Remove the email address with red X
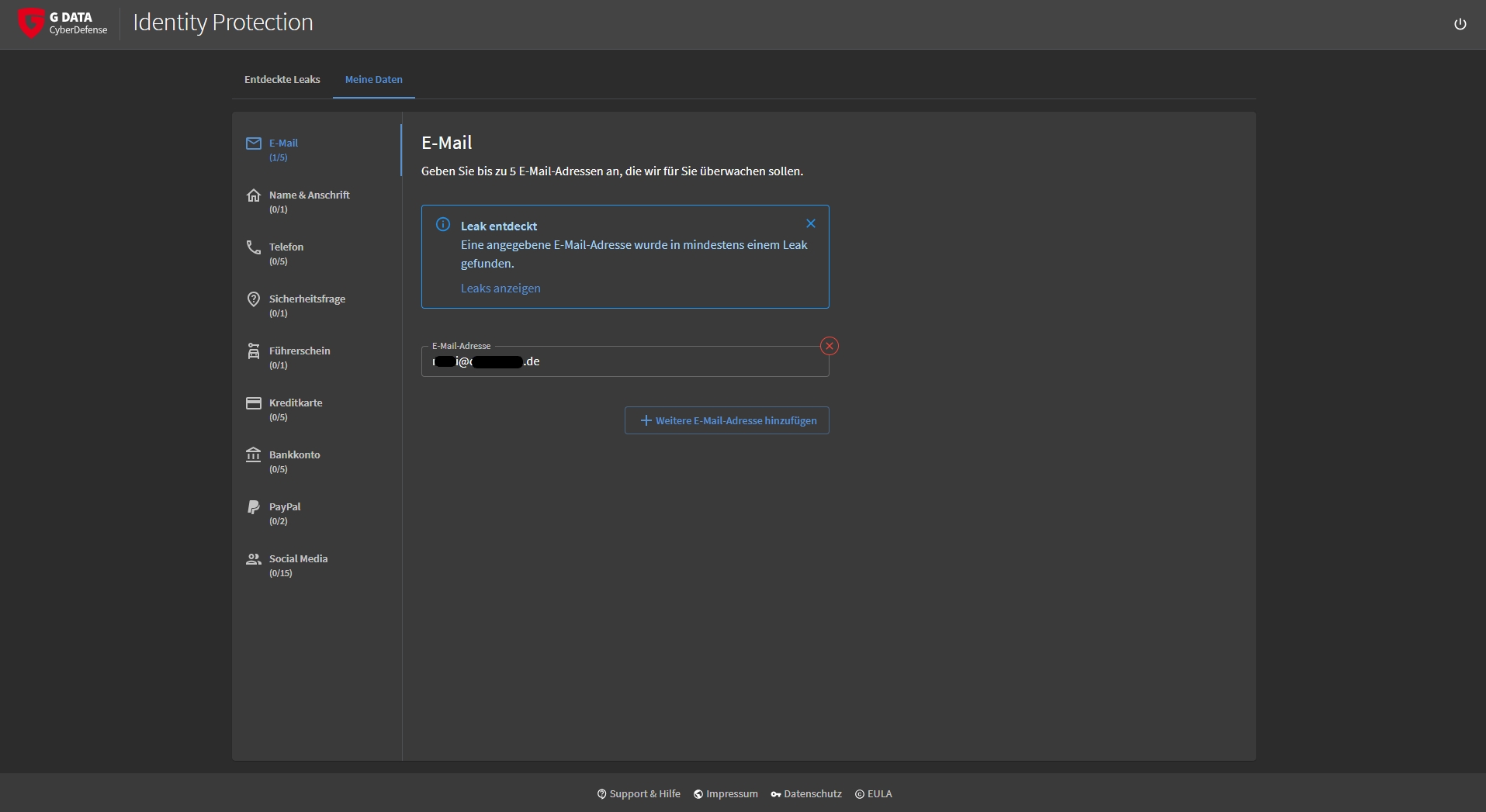Image resolution: width=1486 pixels, height=812 pixels. pyautogui.click(x=830, y=346)
